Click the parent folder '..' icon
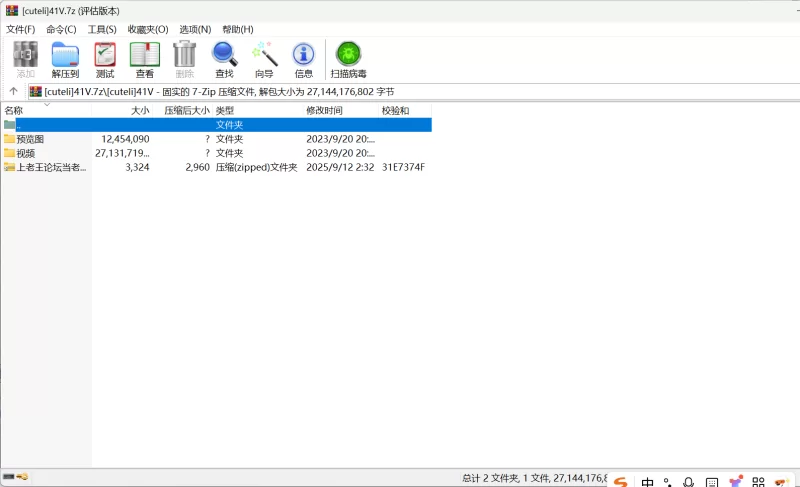 point(9,125)
